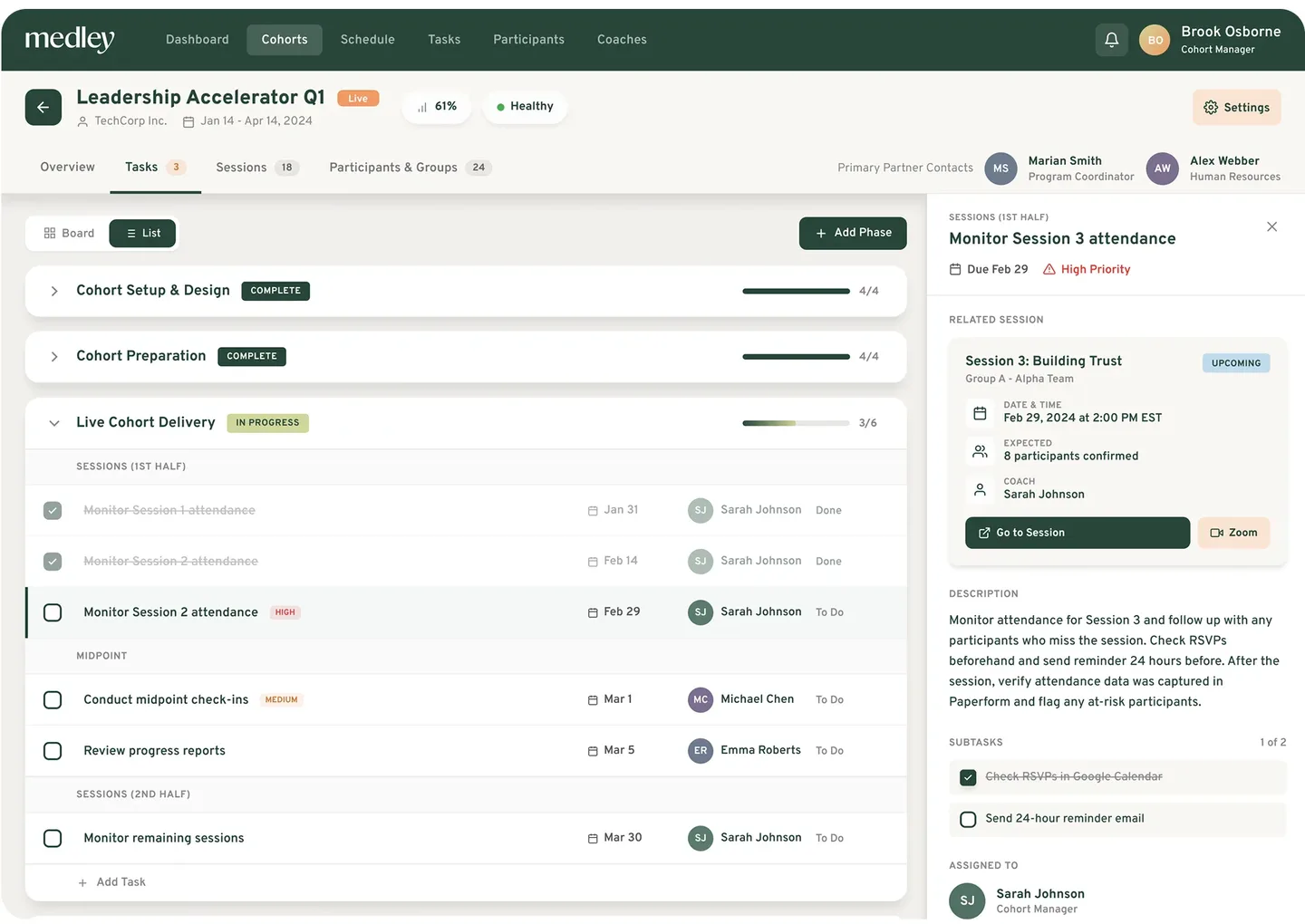Open Tasks in top navigation bar
Viewport: 1305px width, 924px height.
point(444,40)
